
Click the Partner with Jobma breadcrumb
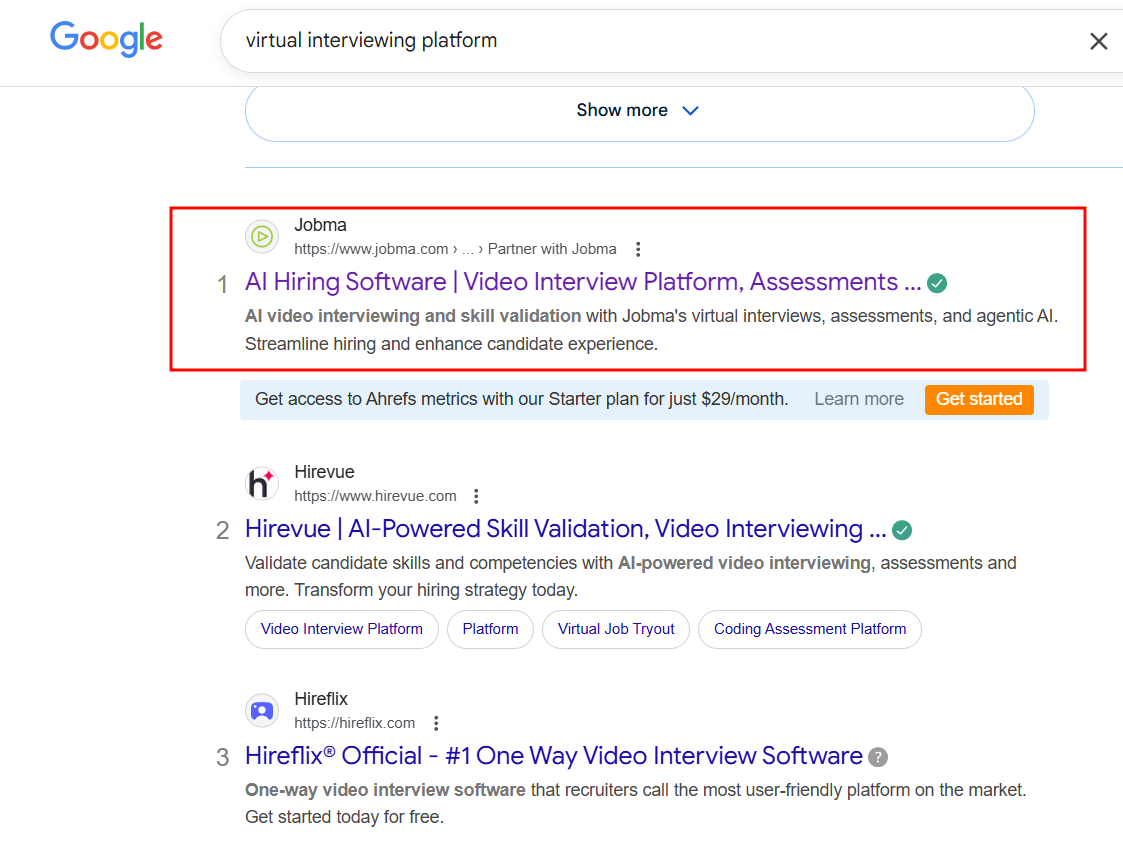click(x=552, y=249)
